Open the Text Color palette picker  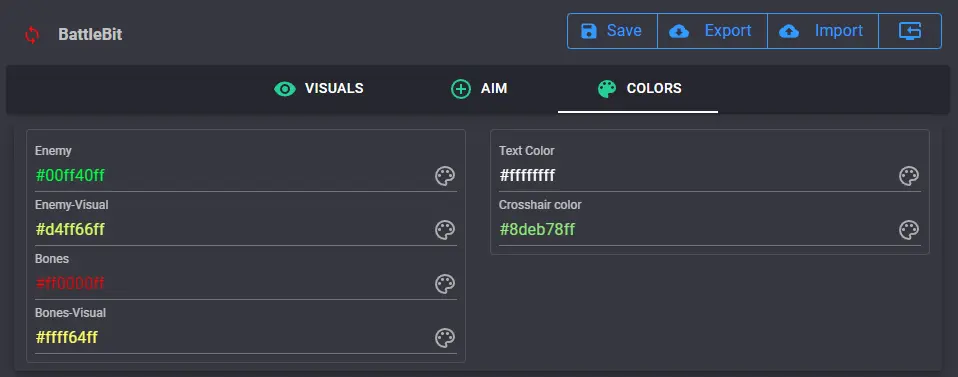(909, 176)
